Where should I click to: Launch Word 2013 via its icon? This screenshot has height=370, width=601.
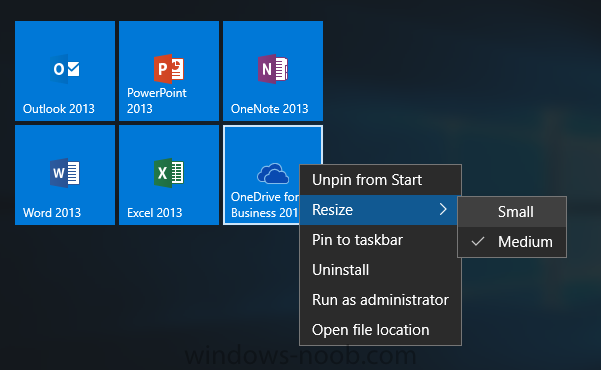[65, 173]
